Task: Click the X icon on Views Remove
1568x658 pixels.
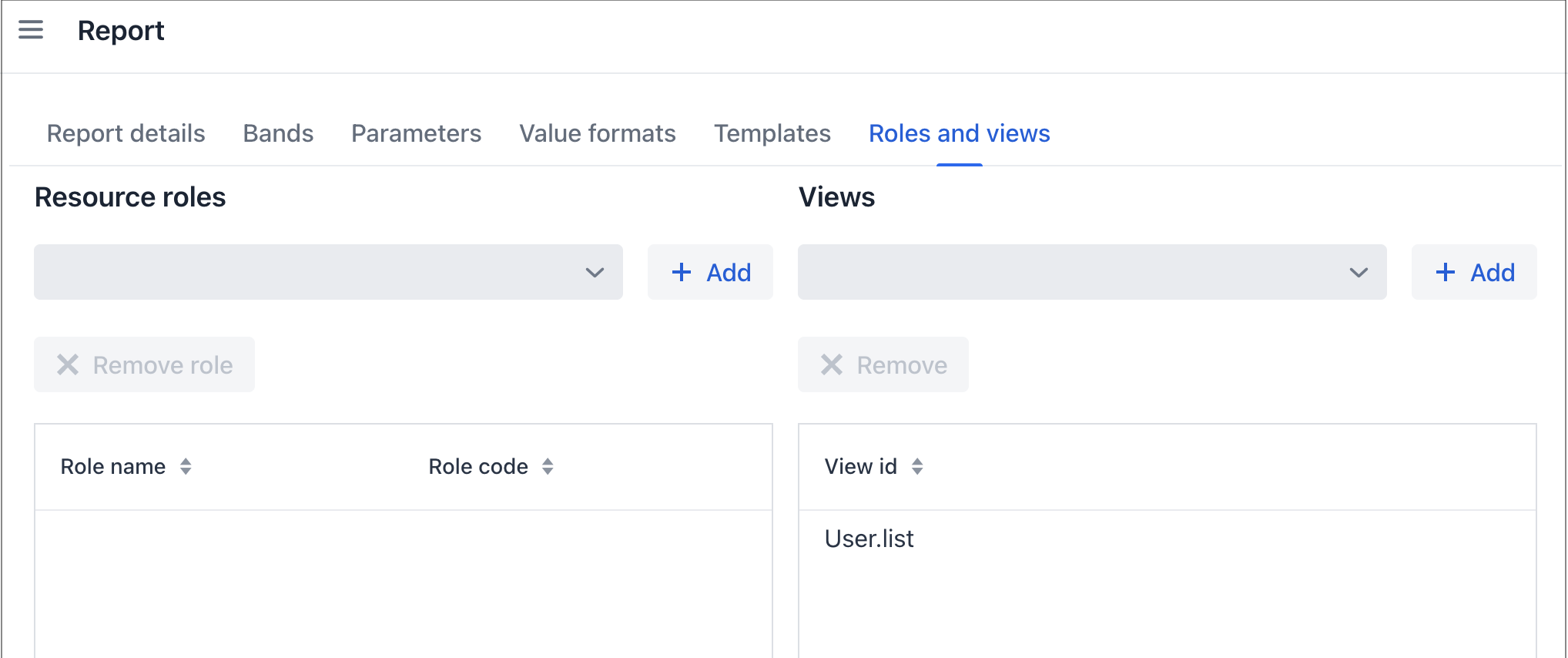Action: click(x=832, y=364)
